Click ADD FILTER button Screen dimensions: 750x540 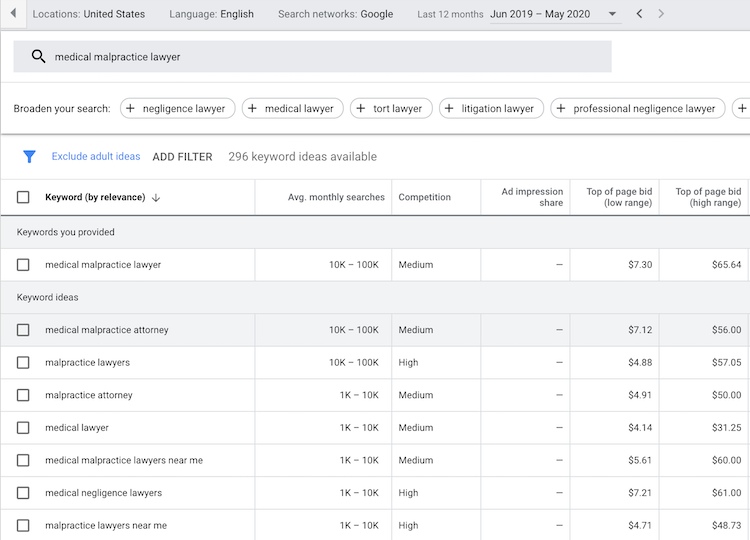tap(182, 157)
